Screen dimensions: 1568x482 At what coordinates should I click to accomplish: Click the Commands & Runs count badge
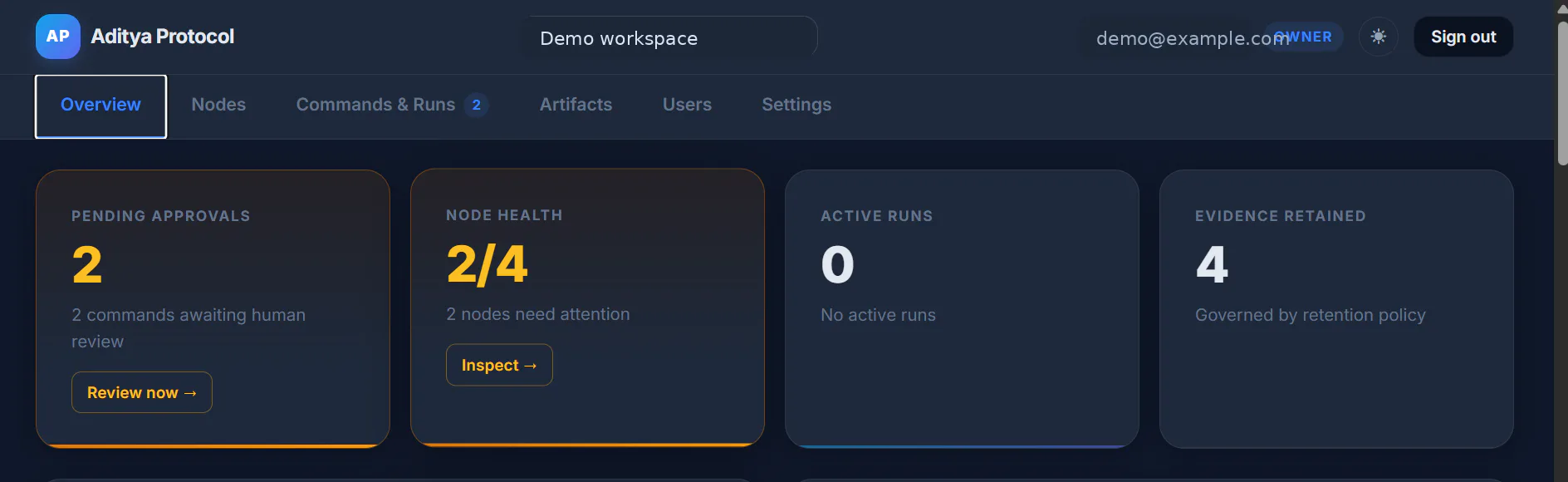(x=477, y=105)
